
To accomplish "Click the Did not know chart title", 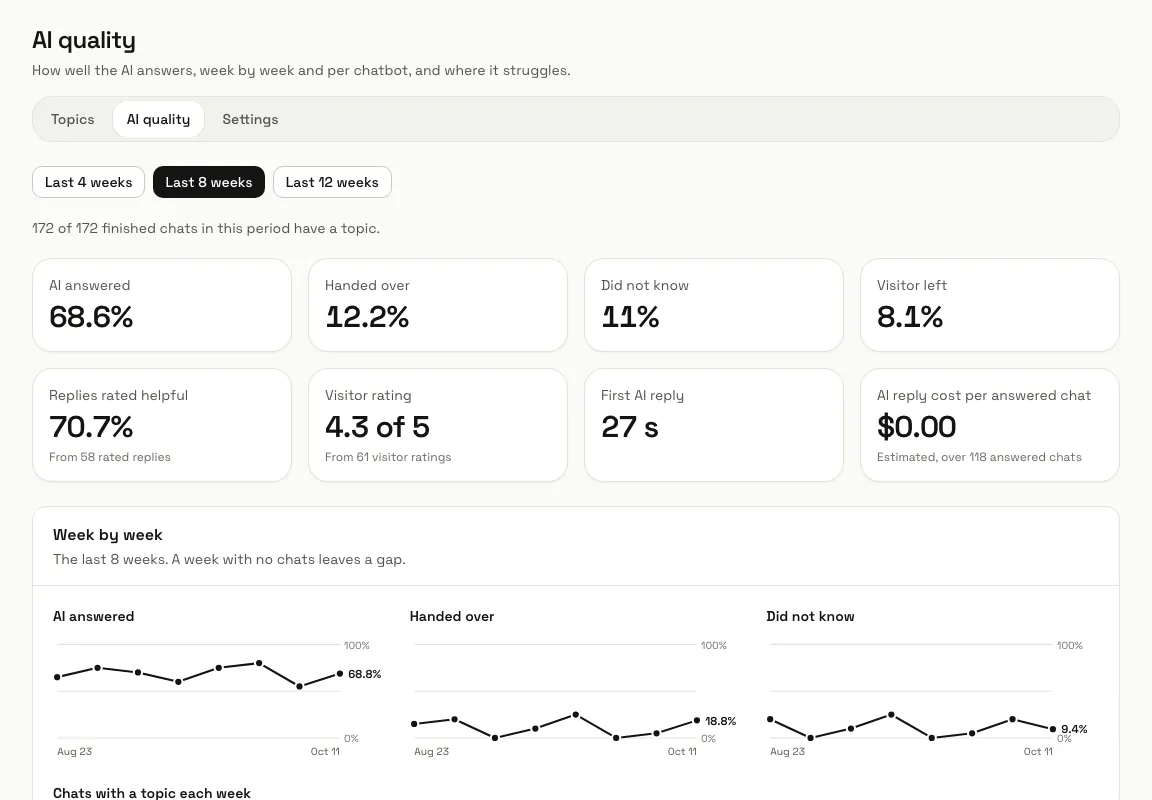I will [x=810, y=616].
